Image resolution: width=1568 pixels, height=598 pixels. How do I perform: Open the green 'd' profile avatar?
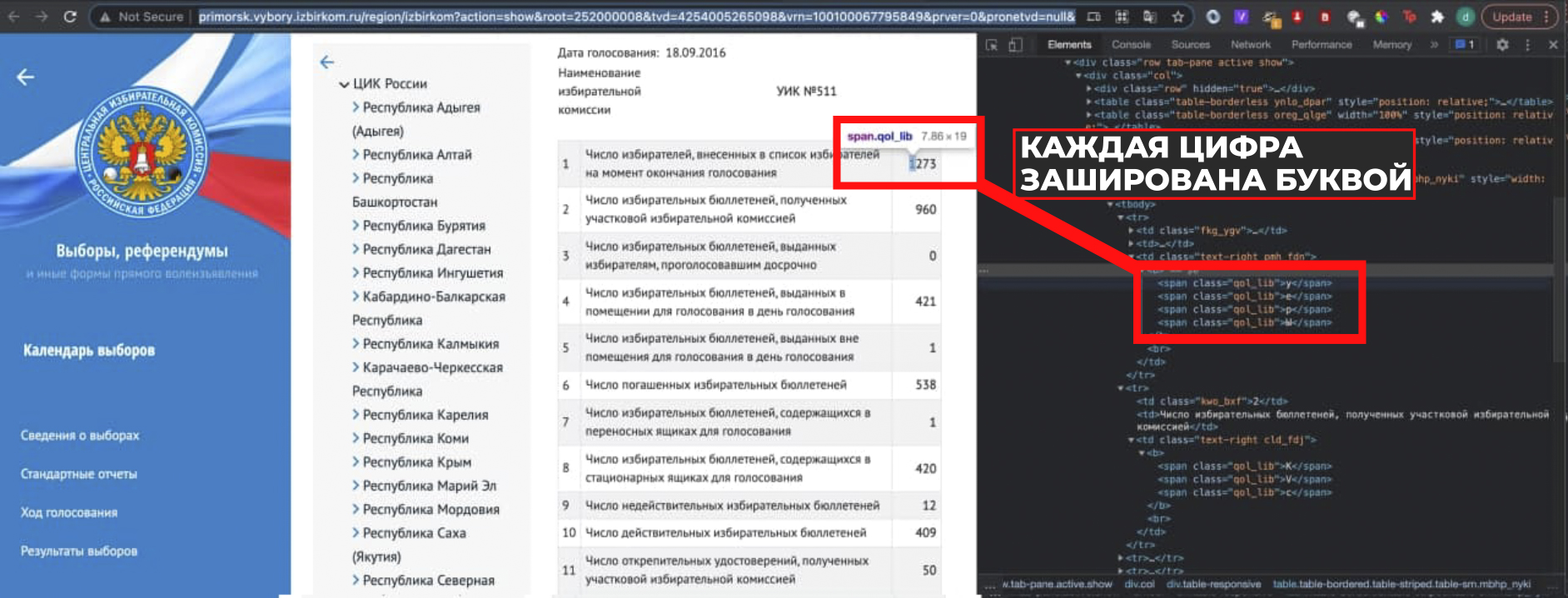coord(1466,17)
